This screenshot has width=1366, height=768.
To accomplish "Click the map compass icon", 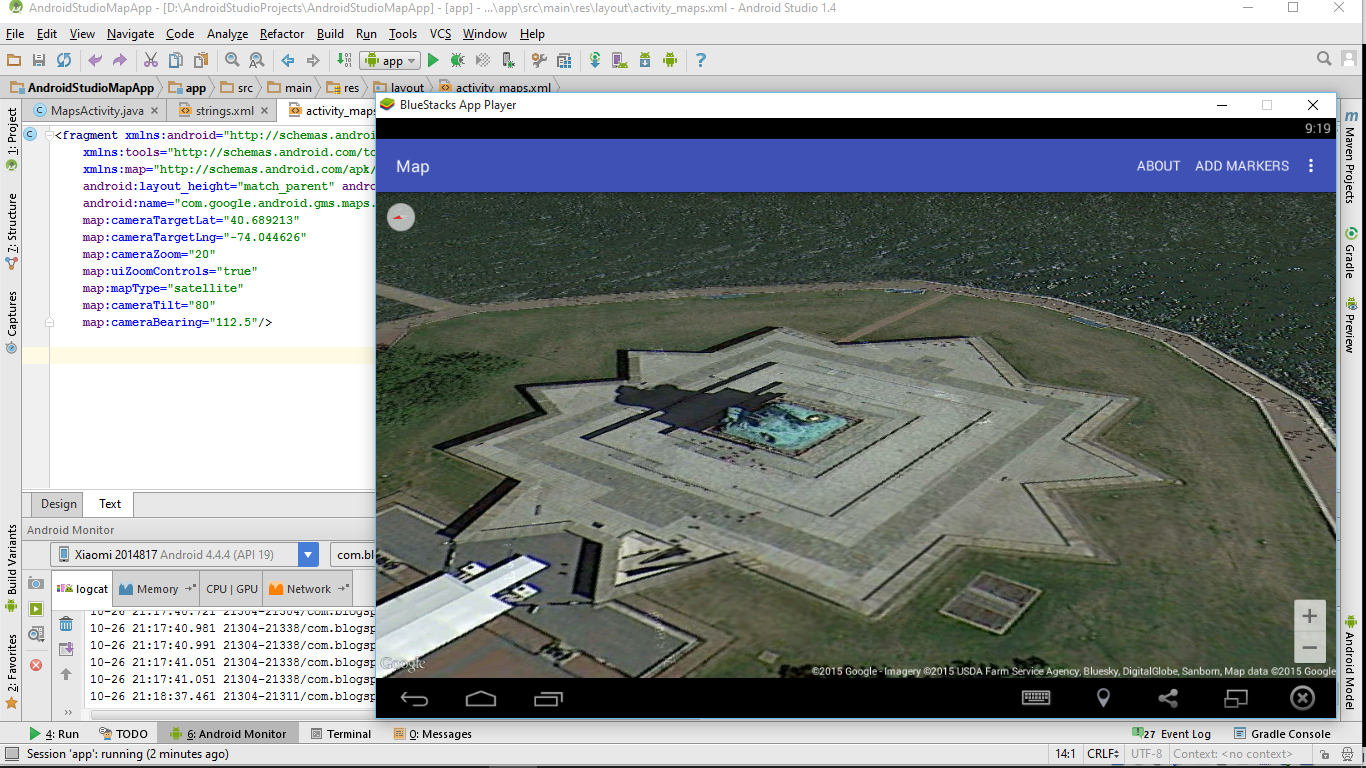I will [401, 217].
